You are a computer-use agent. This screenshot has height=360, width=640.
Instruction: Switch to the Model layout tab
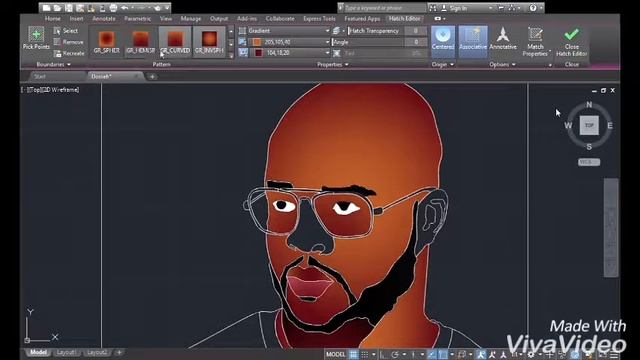(38, 352)
